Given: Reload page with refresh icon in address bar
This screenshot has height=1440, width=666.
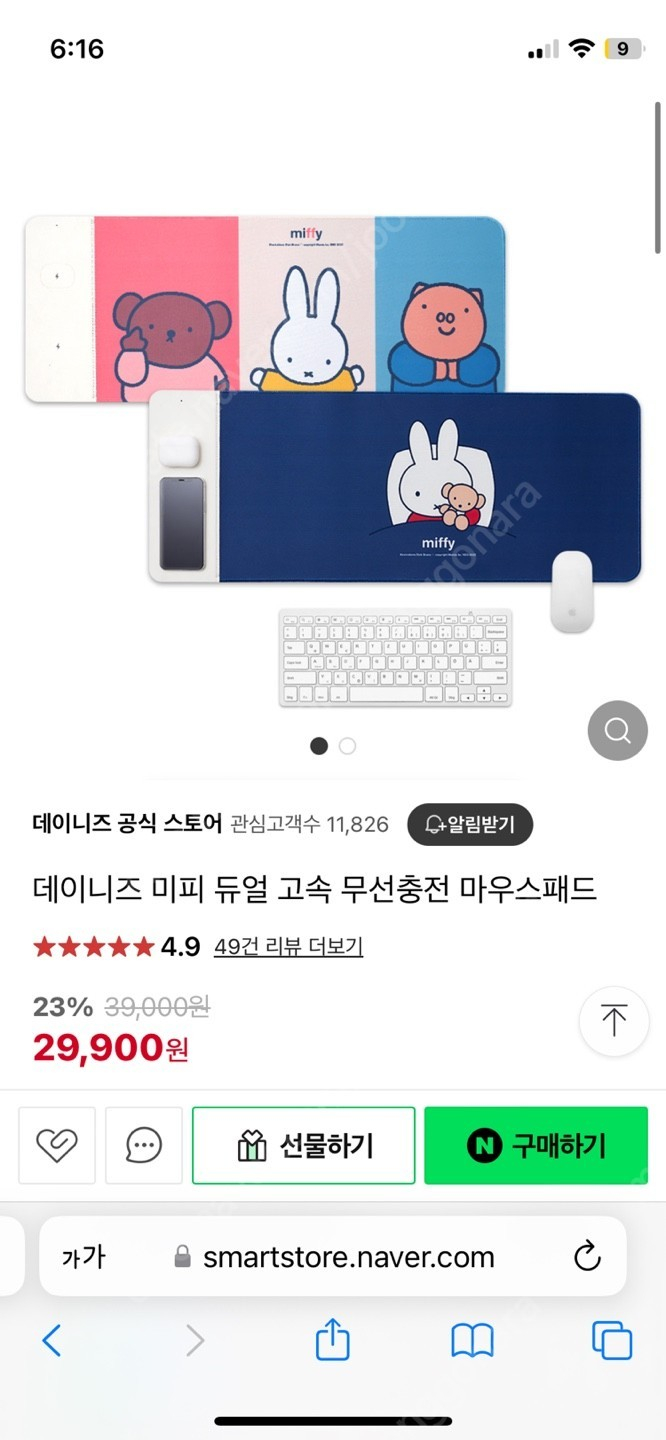Looking at the screenshot, I should click(587, 1256).
